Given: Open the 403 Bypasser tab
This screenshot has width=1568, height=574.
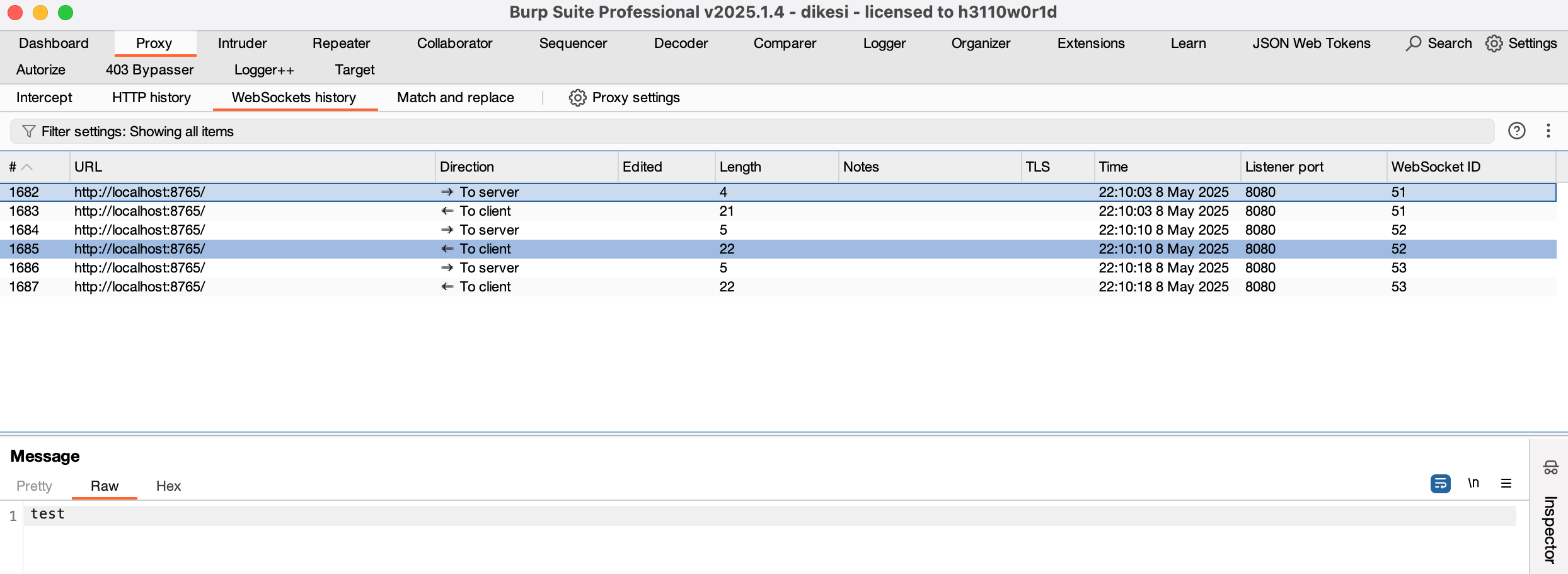Looking at the screenshot, I should point(149,70).
